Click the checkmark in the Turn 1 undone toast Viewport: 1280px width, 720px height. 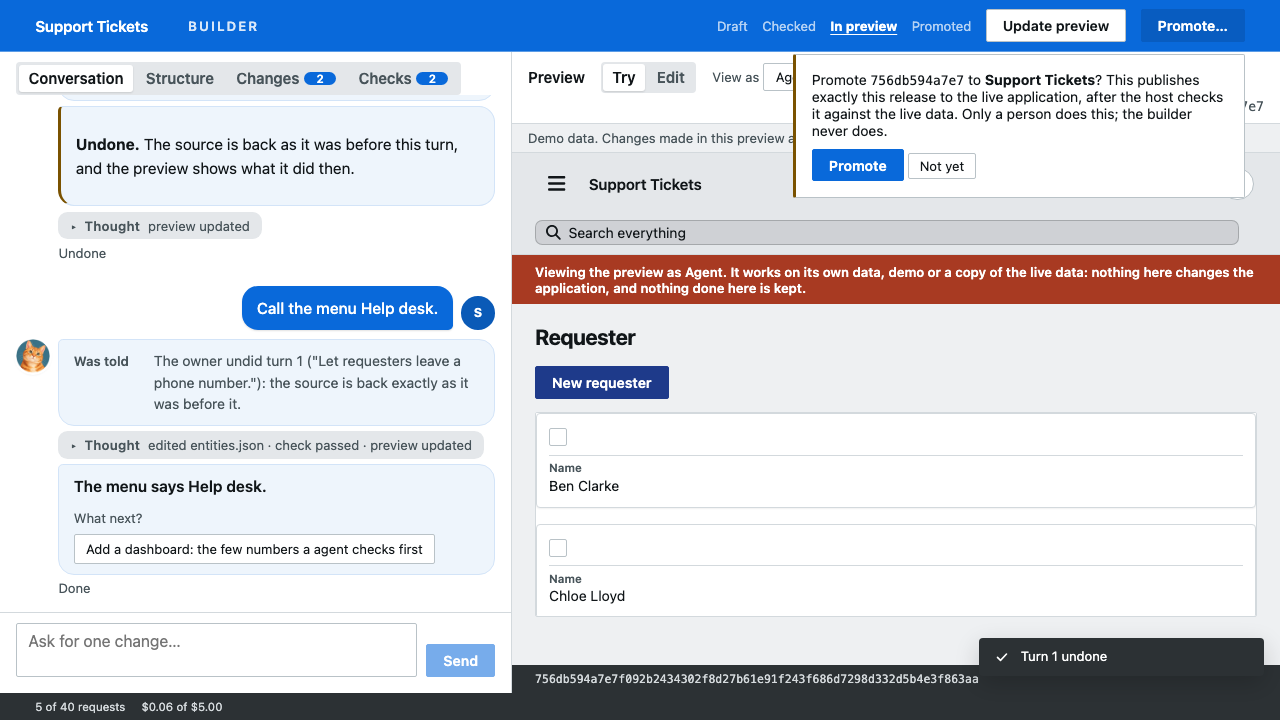pos(1001,657)
